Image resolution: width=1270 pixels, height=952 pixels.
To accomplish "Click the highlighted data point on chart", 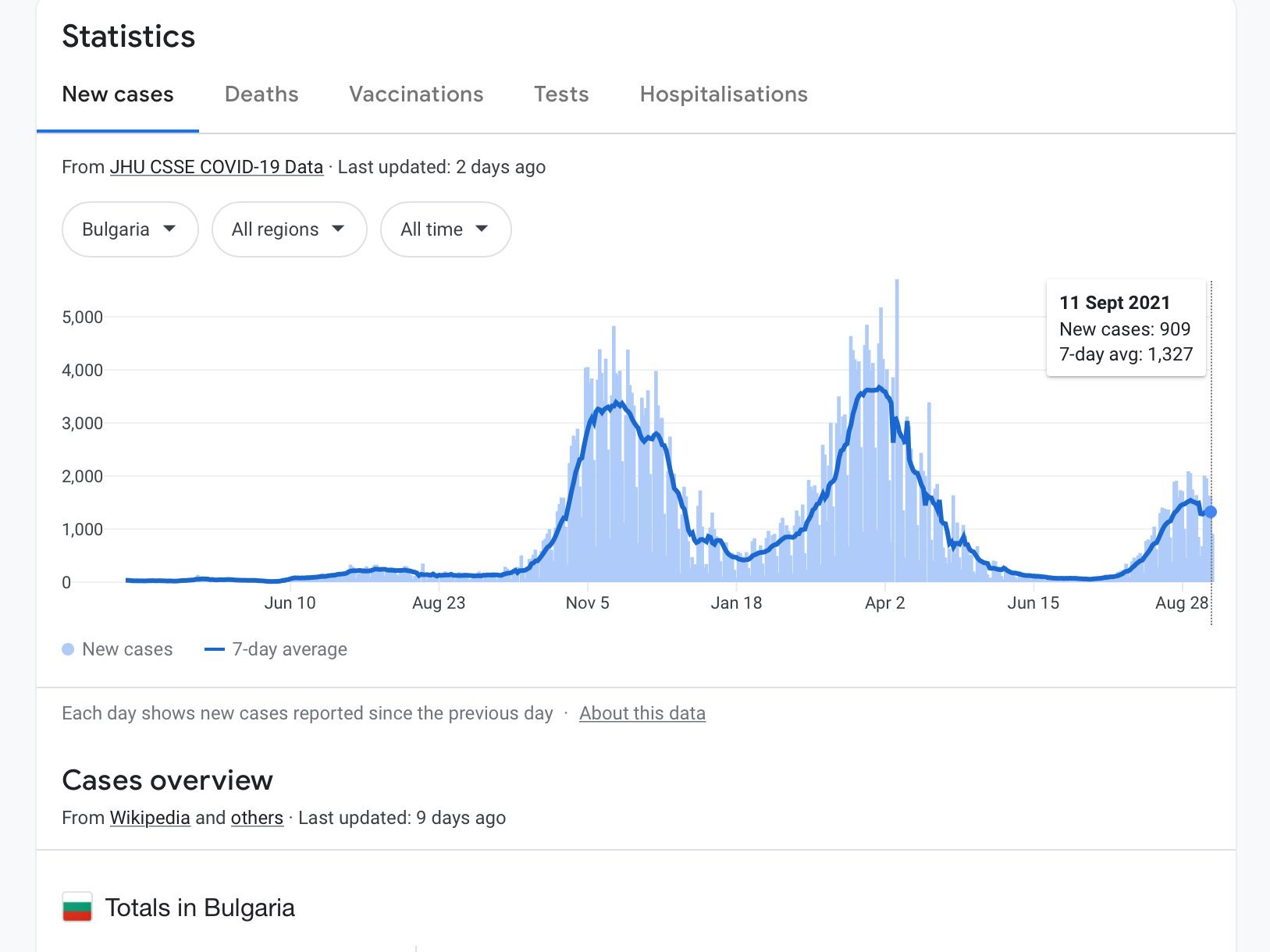I will [1211, 512].
